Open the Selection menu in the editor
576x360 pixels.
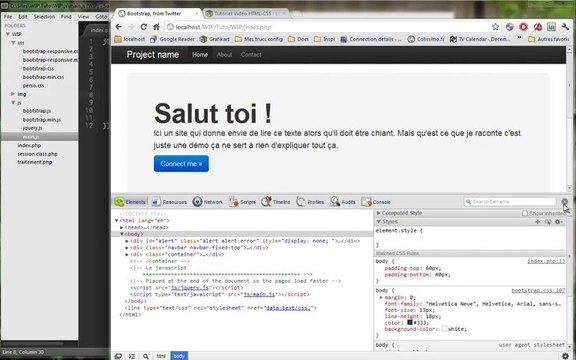44,17
